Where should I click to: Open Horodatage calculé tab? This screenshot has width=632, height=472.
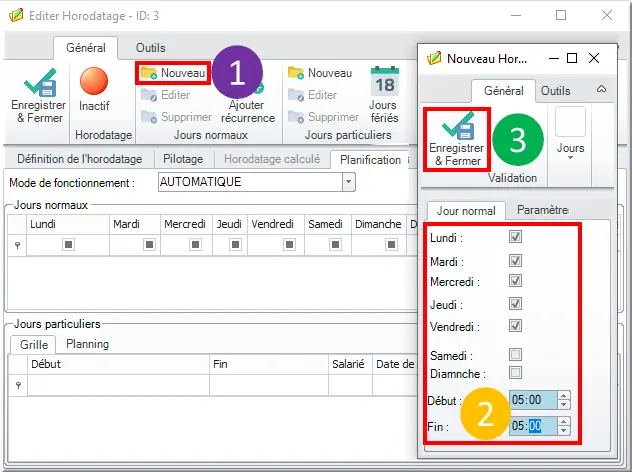tap(272, 159)
